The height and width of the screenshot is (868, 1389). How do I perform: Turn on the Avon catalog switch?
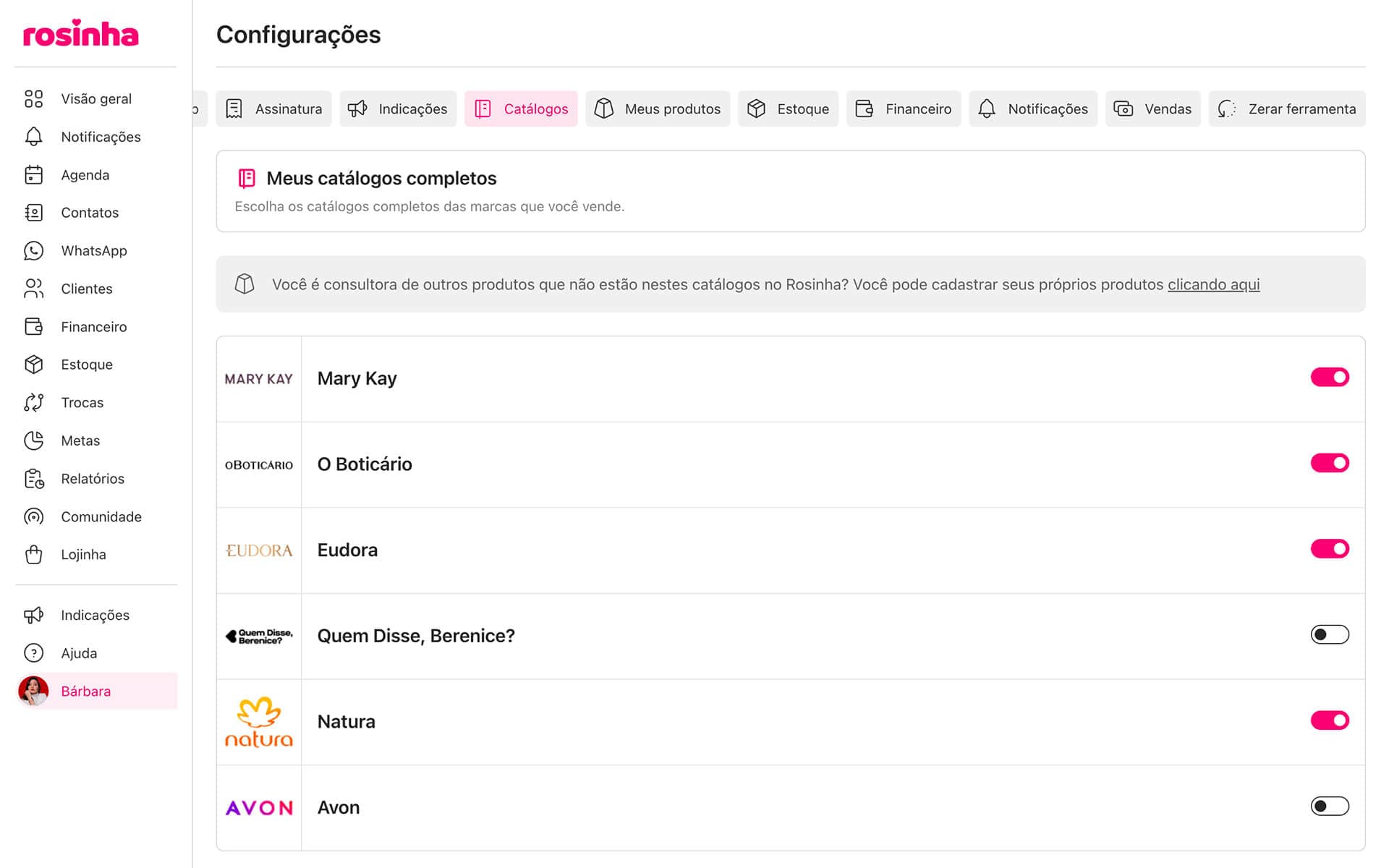[x=1329, y=807]
